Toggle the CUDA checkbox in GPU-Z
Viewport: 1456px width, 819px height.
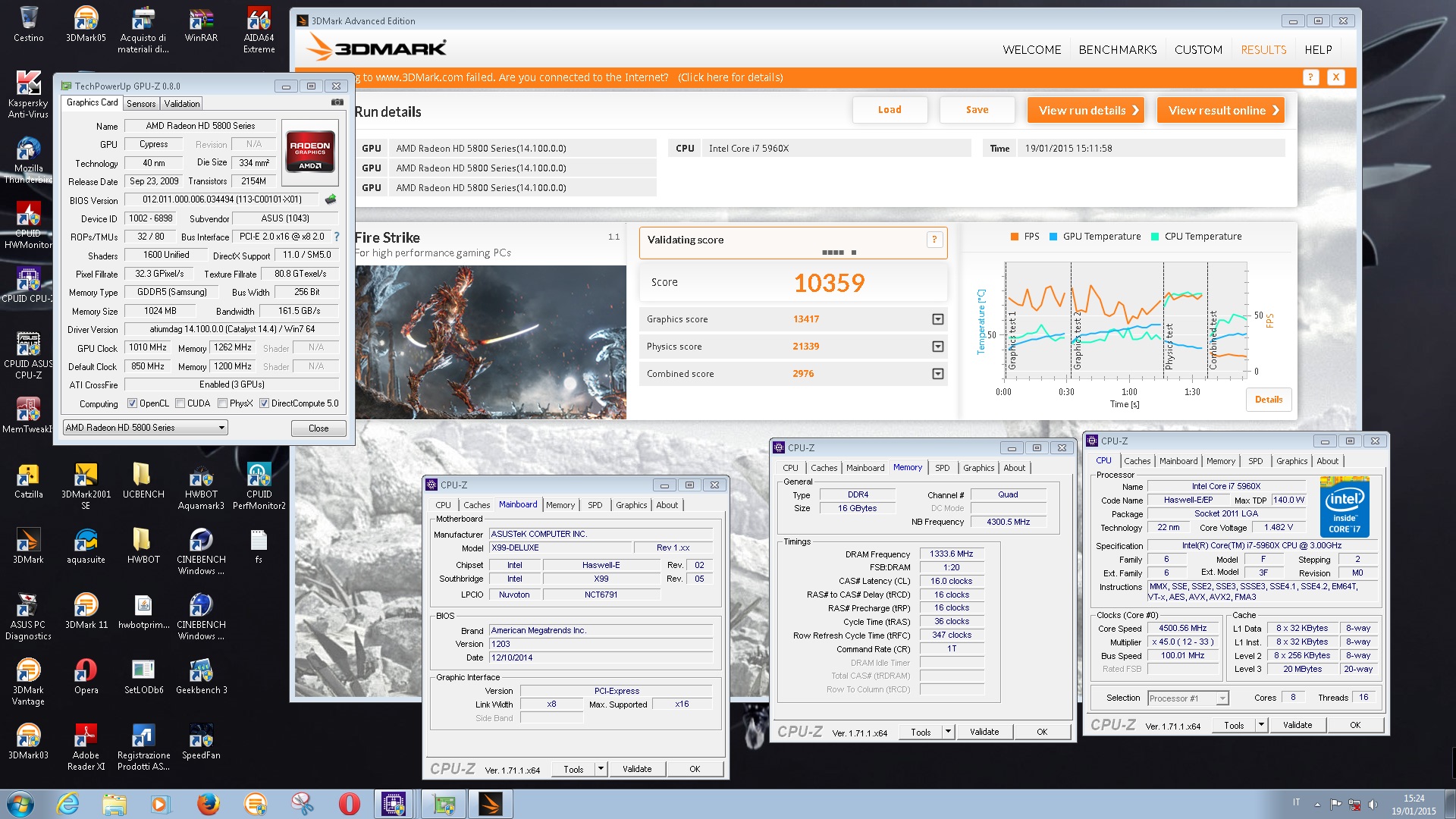(x=180, y=403)
